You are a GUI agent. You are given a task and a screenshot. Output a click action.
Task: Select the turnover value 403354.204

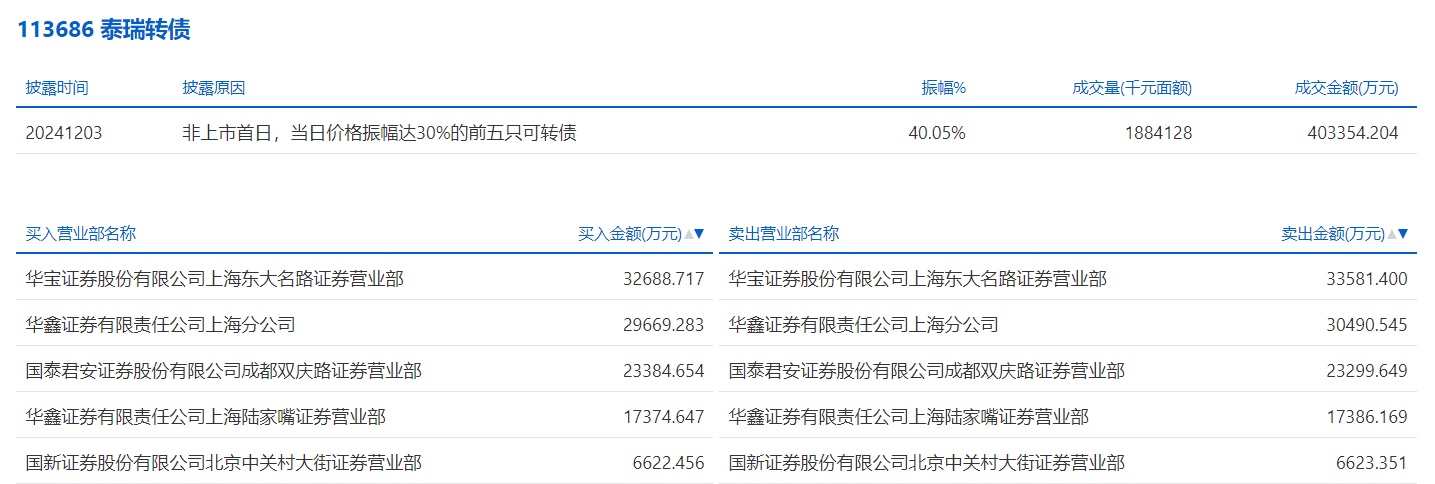coord(1353,133)
